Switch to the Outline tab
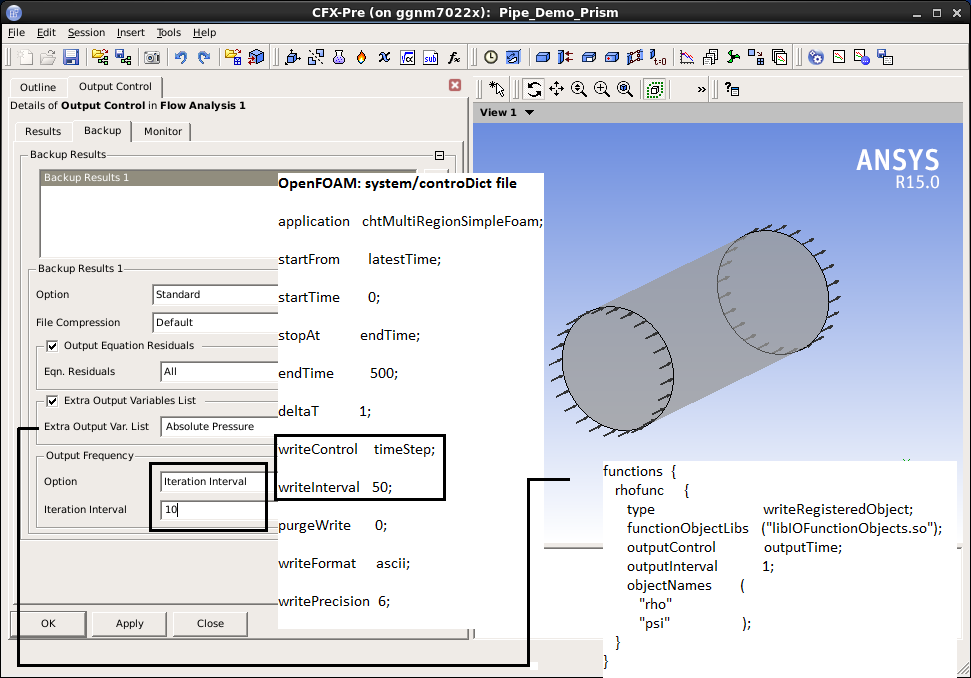The height and width of the screenshot is (678, 971). click(x=38, y=87)
